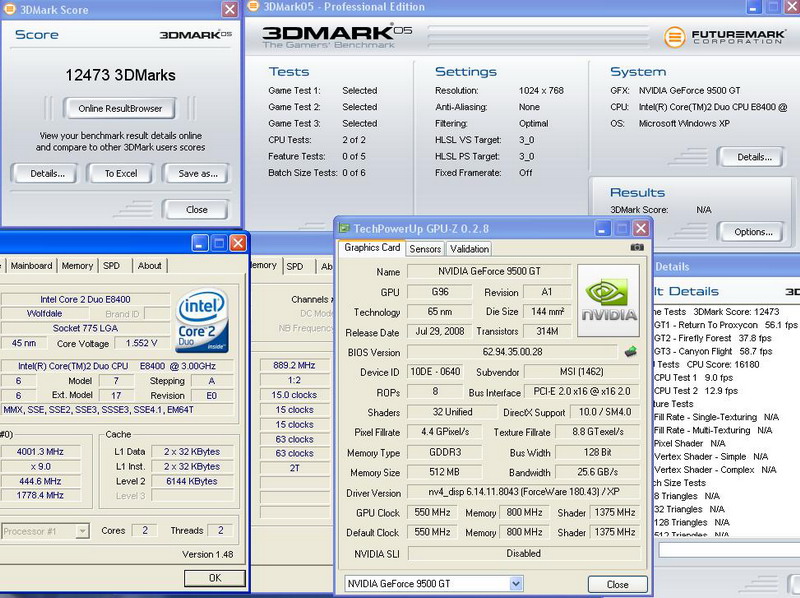Click the Close button in GPU-Z
800x598 pixels.
coord(617,584)
